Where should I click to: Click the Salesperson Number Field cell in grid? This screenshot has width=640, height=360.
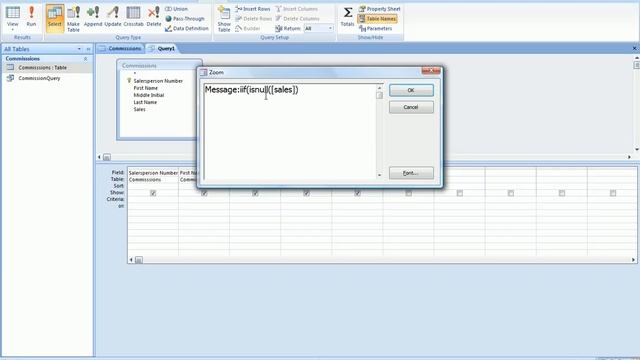153,173
